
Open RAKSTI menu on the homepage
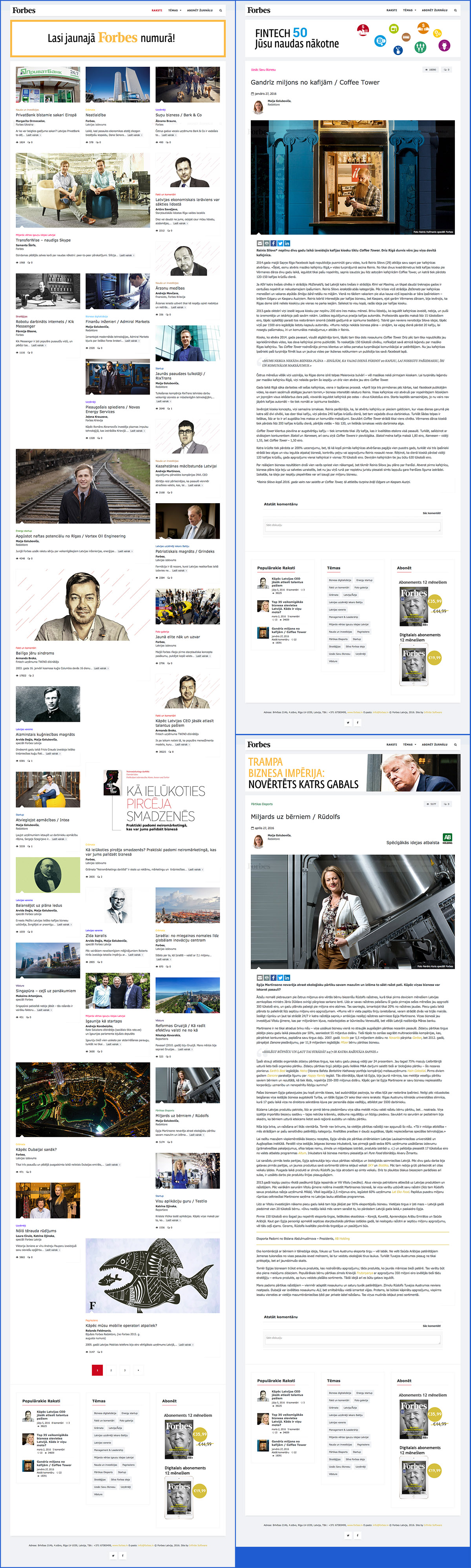click(x=157, y=10)
